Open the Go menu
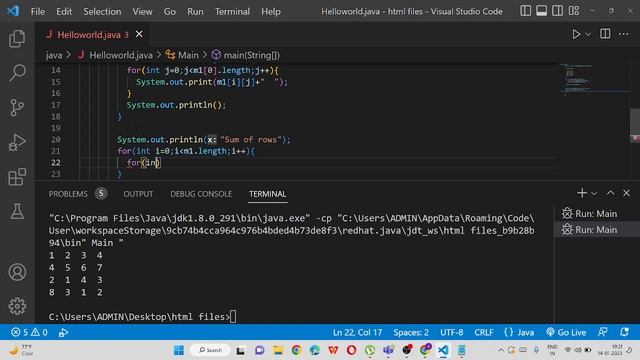 tap(170, 11)
